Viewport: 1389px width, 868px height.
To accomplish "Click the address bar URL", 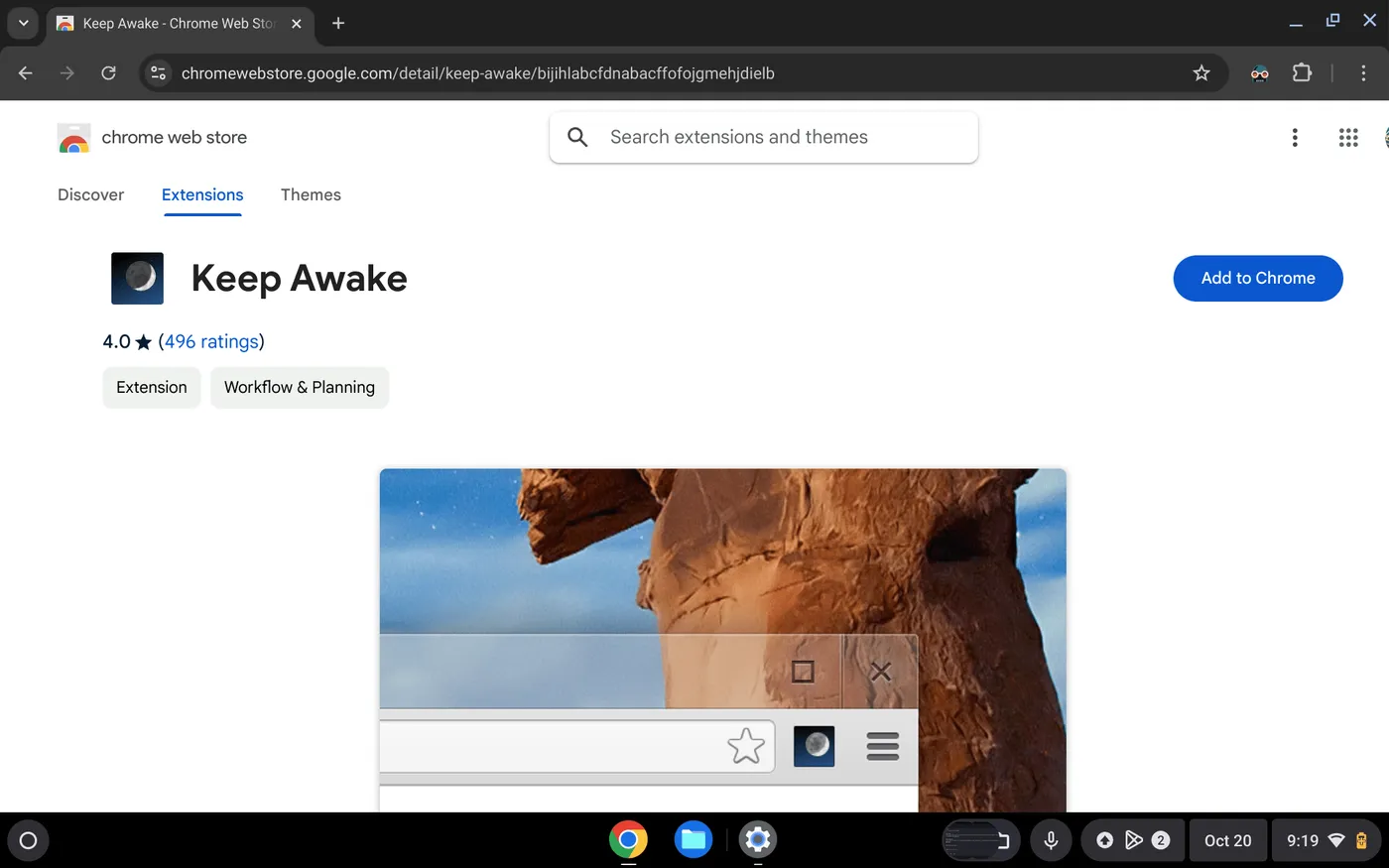I will [477, 73].
